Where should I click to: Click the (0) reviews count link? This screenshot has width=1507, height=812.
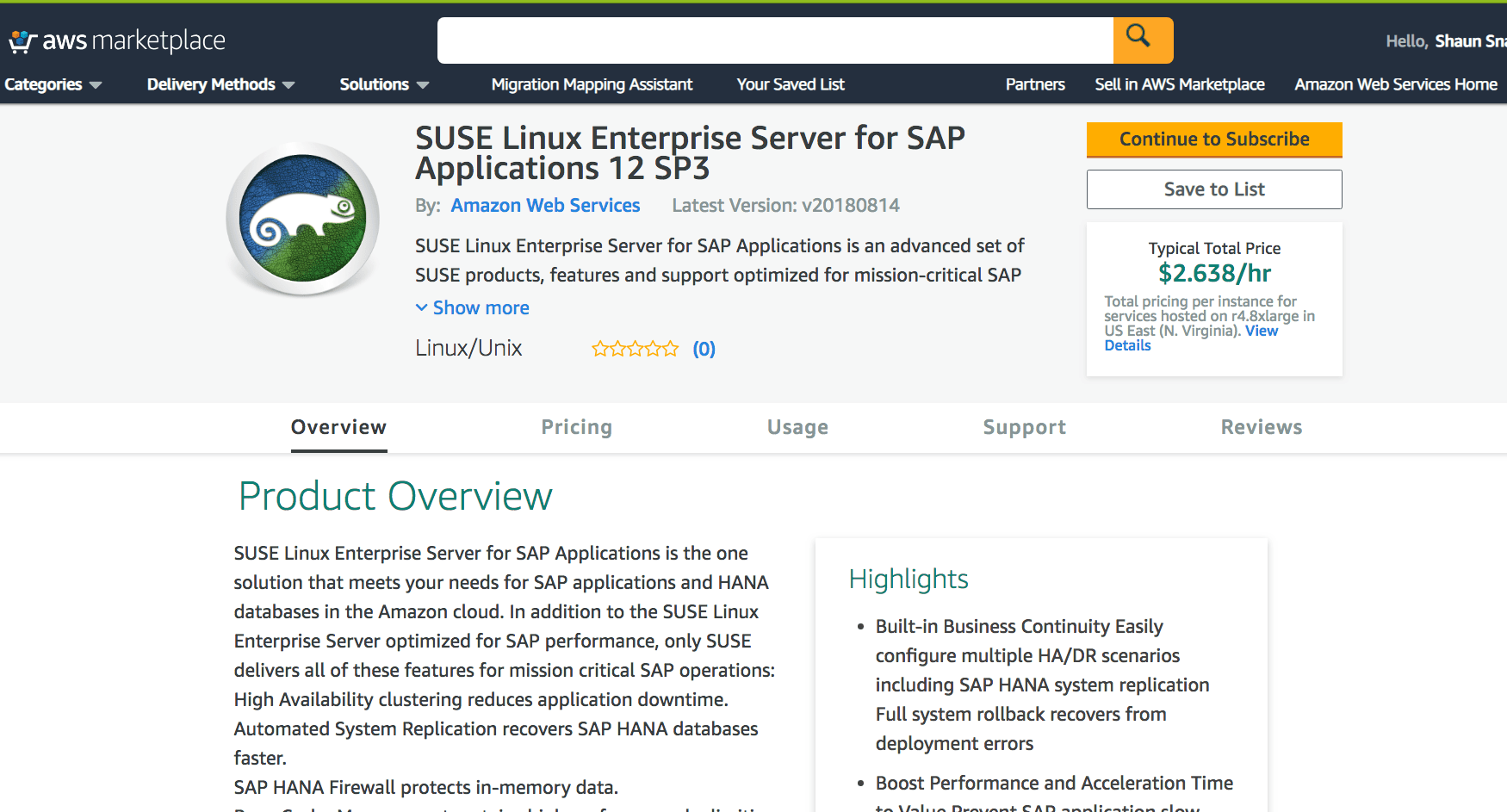pyautogui.click(x=704, y=349)
